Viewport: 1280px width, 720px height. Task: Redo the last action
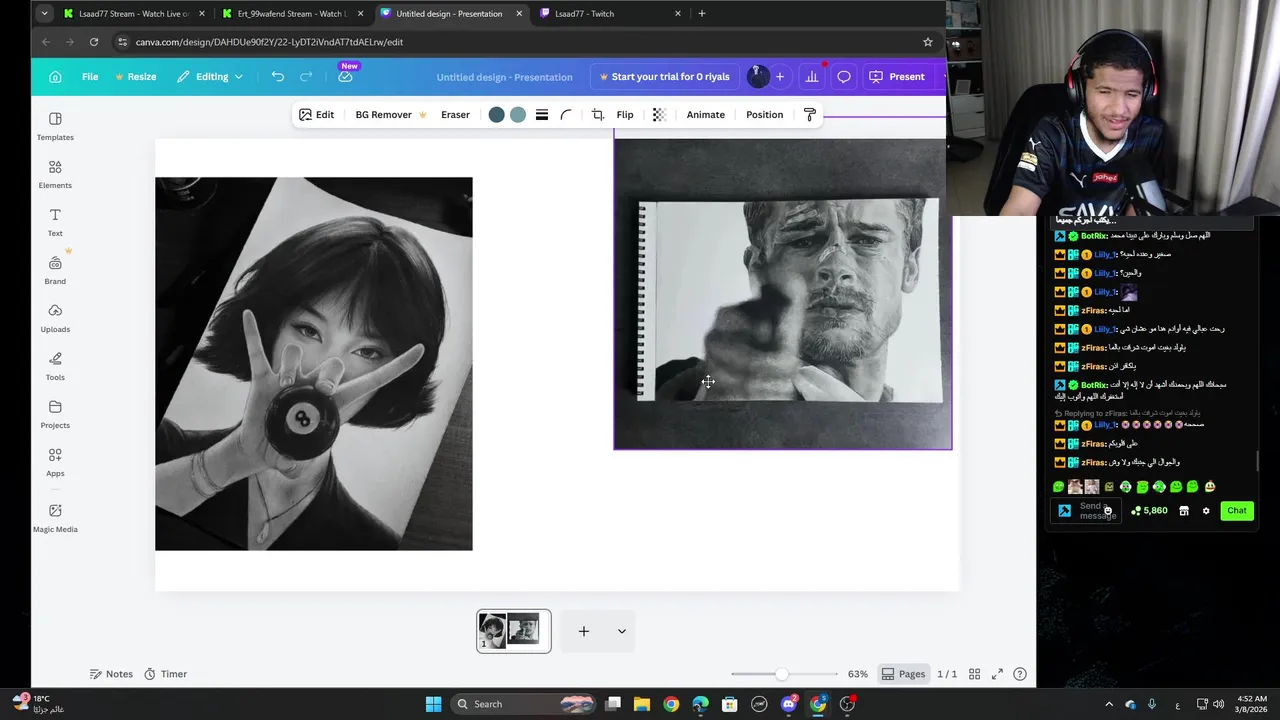306,77
